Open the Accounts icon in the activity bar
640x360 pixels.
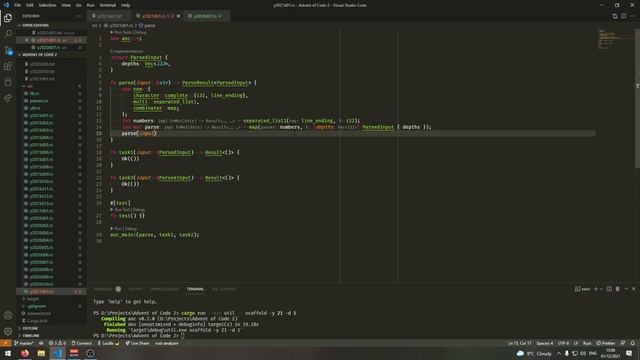[x=8, y=315]
